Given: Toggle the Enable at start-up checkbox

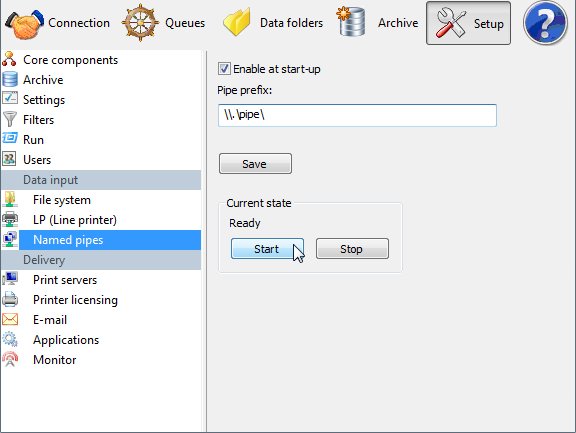Looking at the screenshot, I should [224, 69].
